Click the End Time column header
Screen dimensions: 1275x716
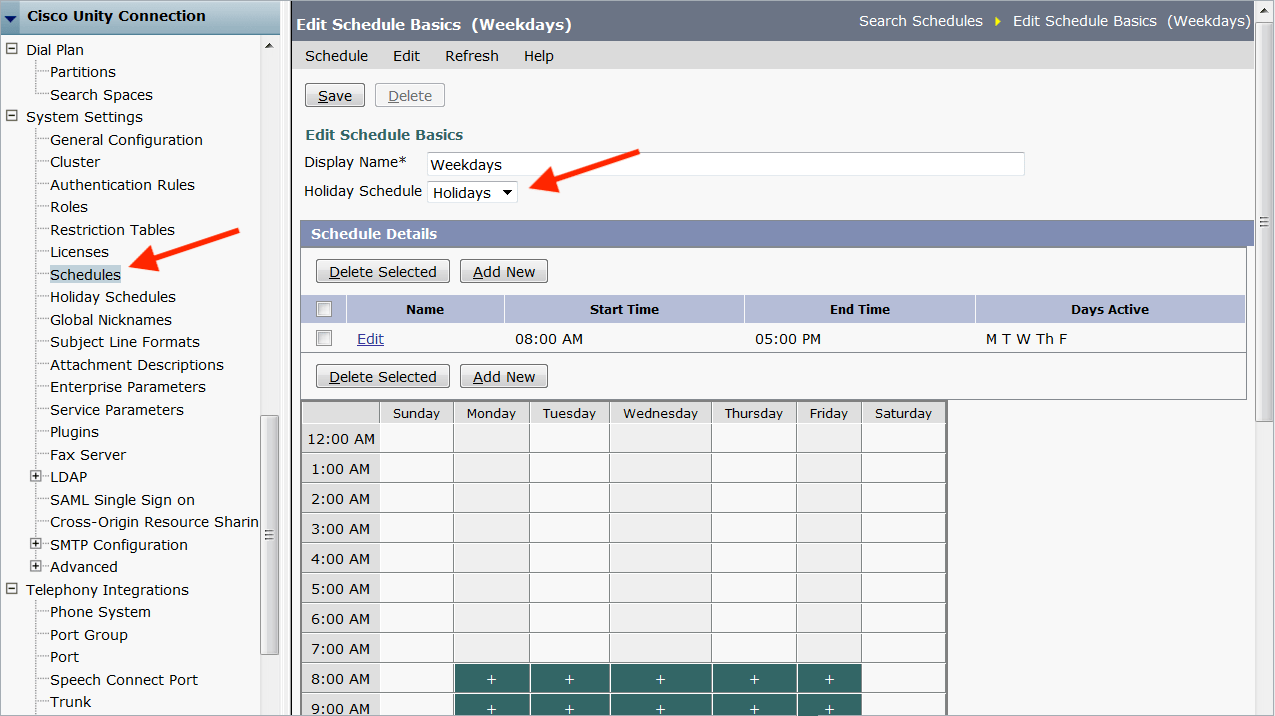pyautogui.click(x=860, y=310)
